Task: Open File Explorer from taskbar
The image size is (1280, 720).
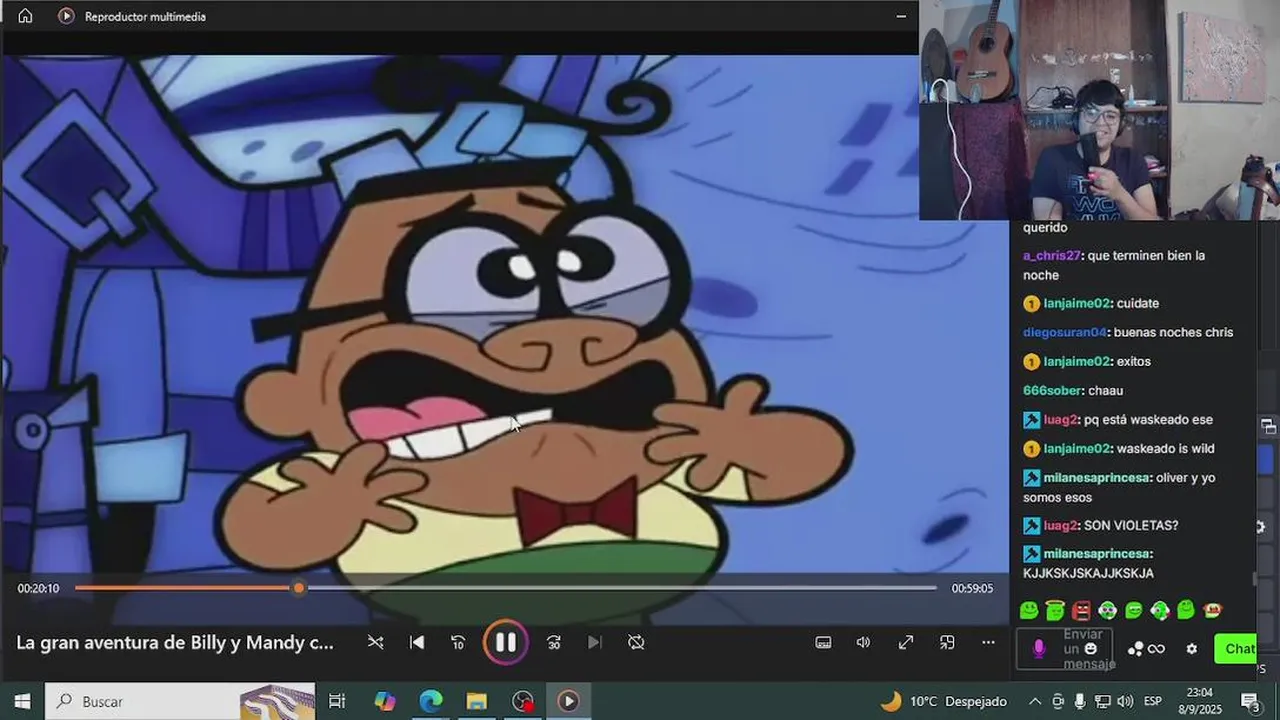Action: coord(476,701)
